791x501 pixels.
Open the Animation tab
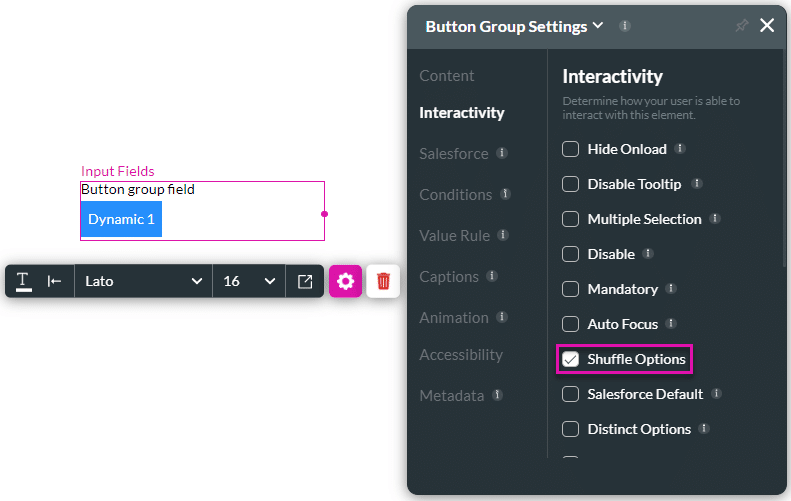(x=454, y=317)
